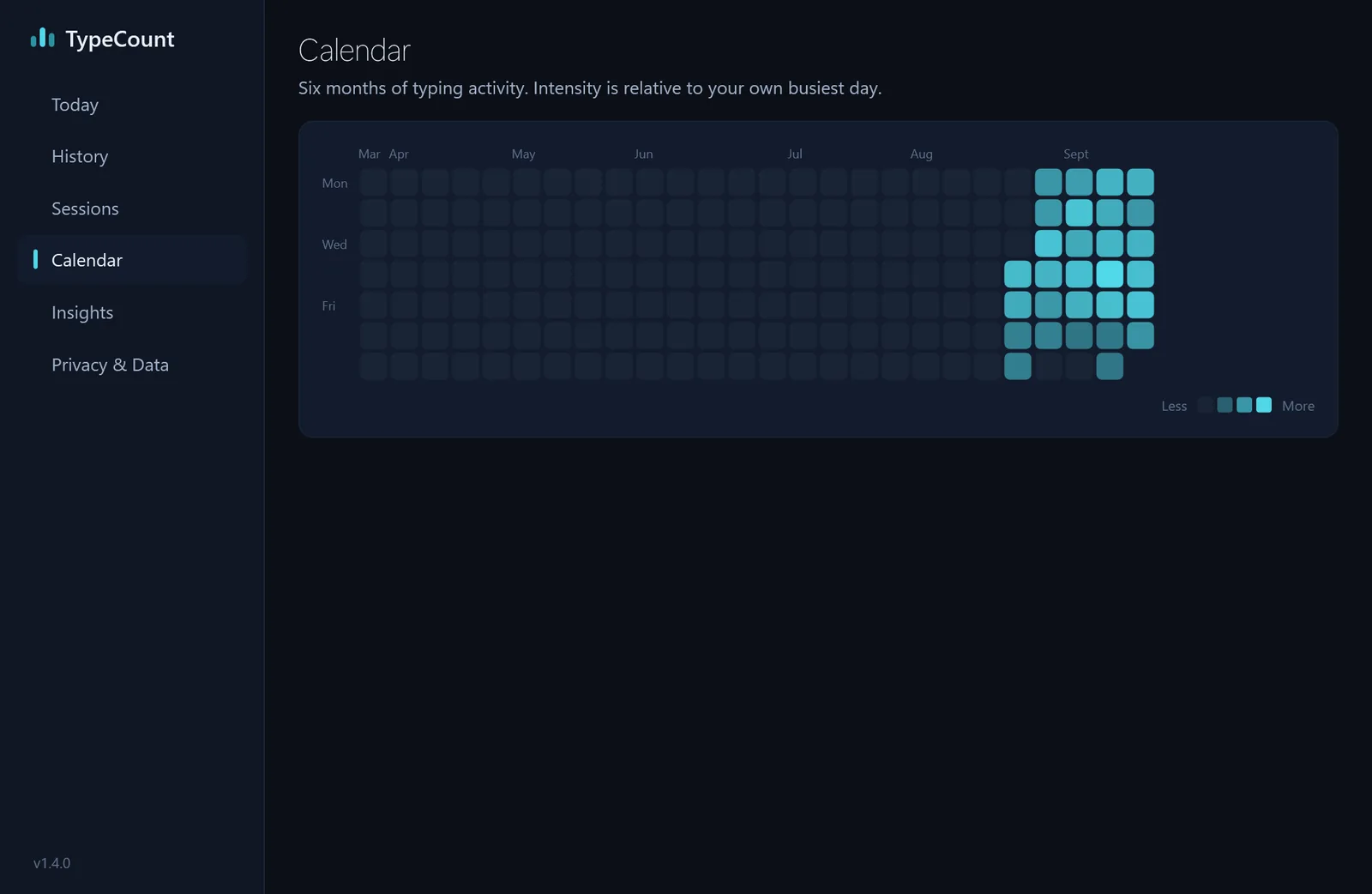This screenshot has height=894, width=1372.
Task: Select Friday cell in the last week column
Action: point(1140,305)
